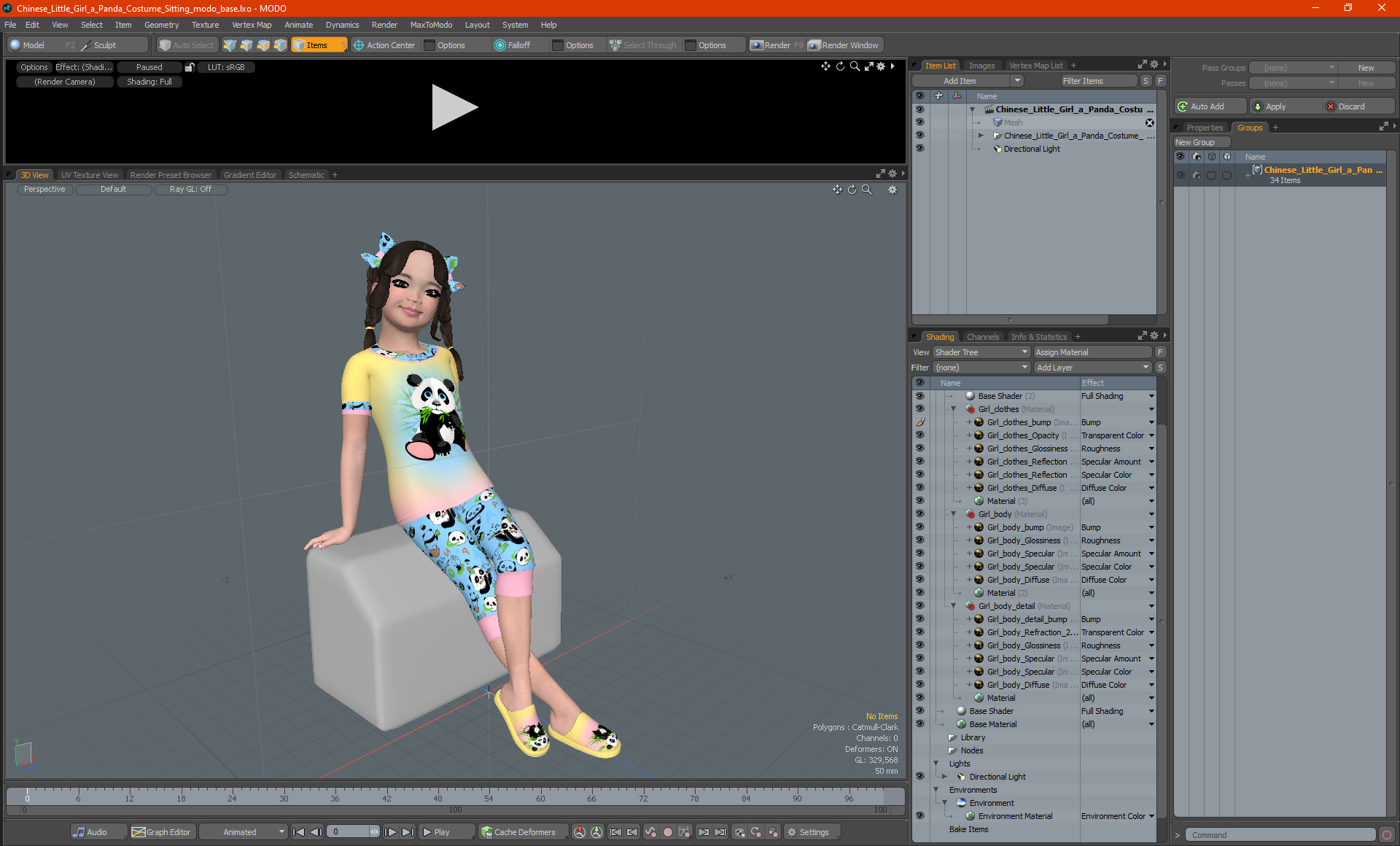
Task: Open the Geometry menu
Action: point(161,25)
